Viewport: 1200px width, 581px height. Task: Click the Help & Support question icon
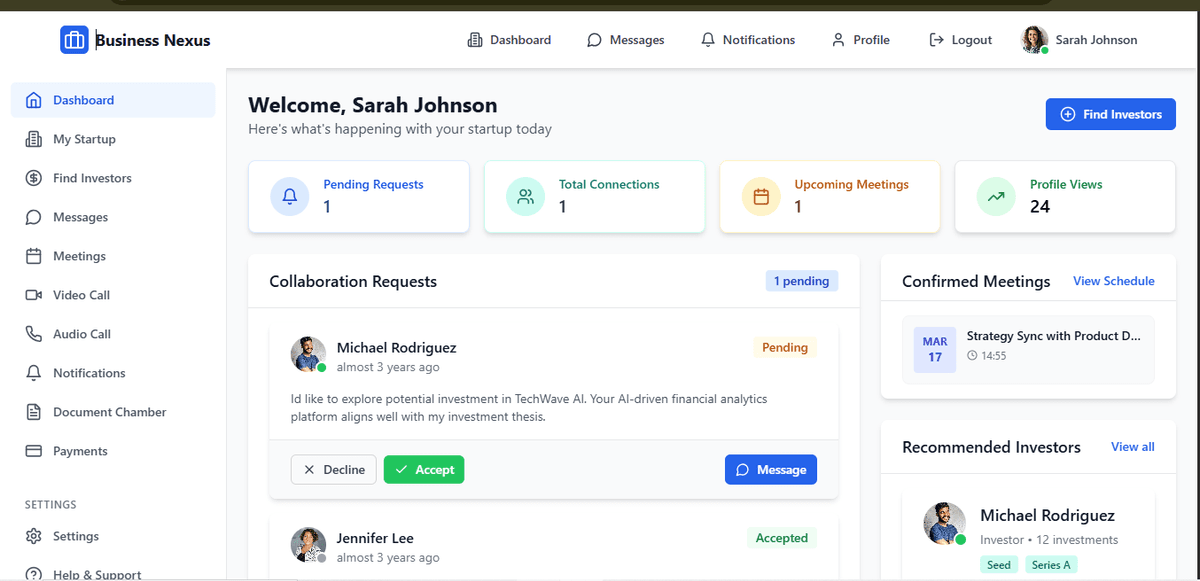pyautogui.click(x=34, y=574)
